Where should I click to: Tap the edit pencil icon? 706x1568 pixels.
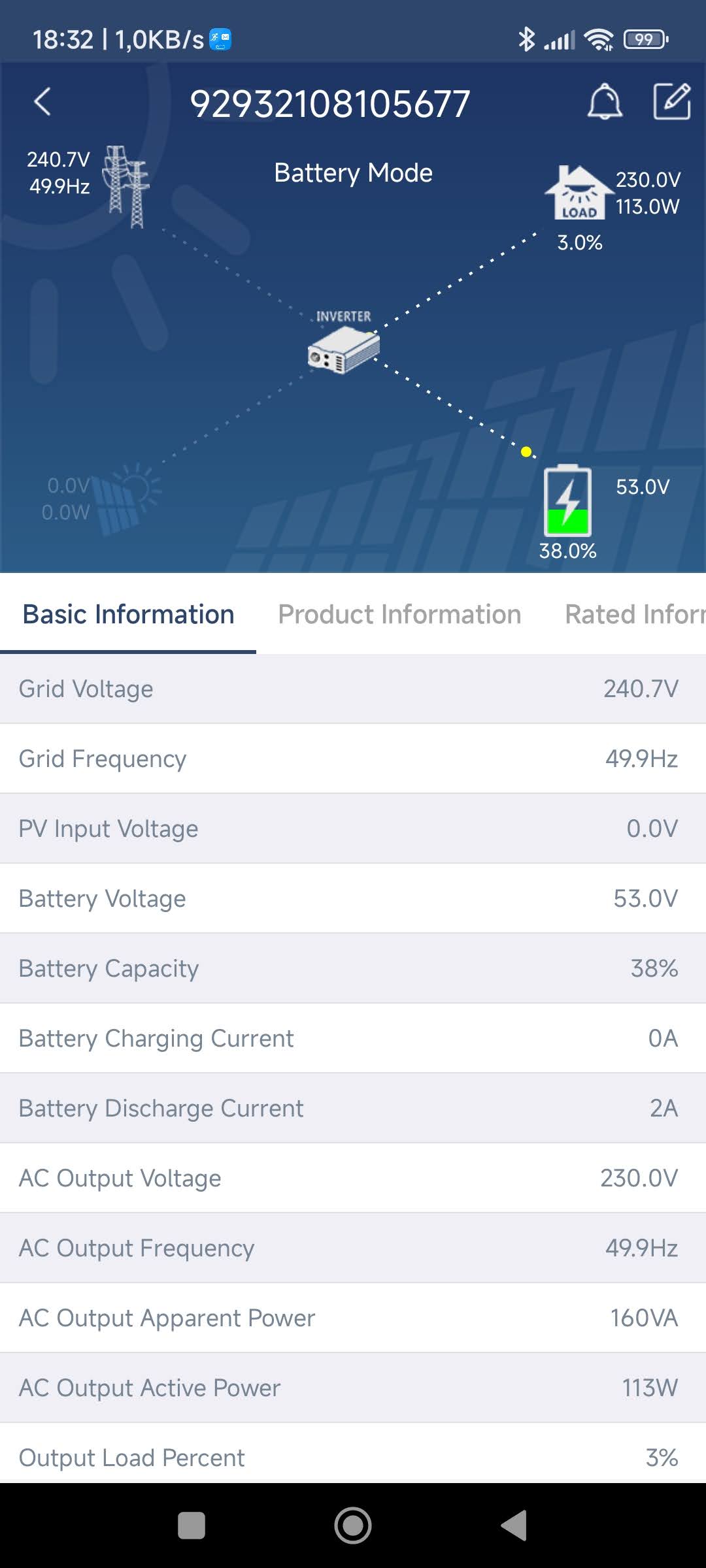coord(672,102)
